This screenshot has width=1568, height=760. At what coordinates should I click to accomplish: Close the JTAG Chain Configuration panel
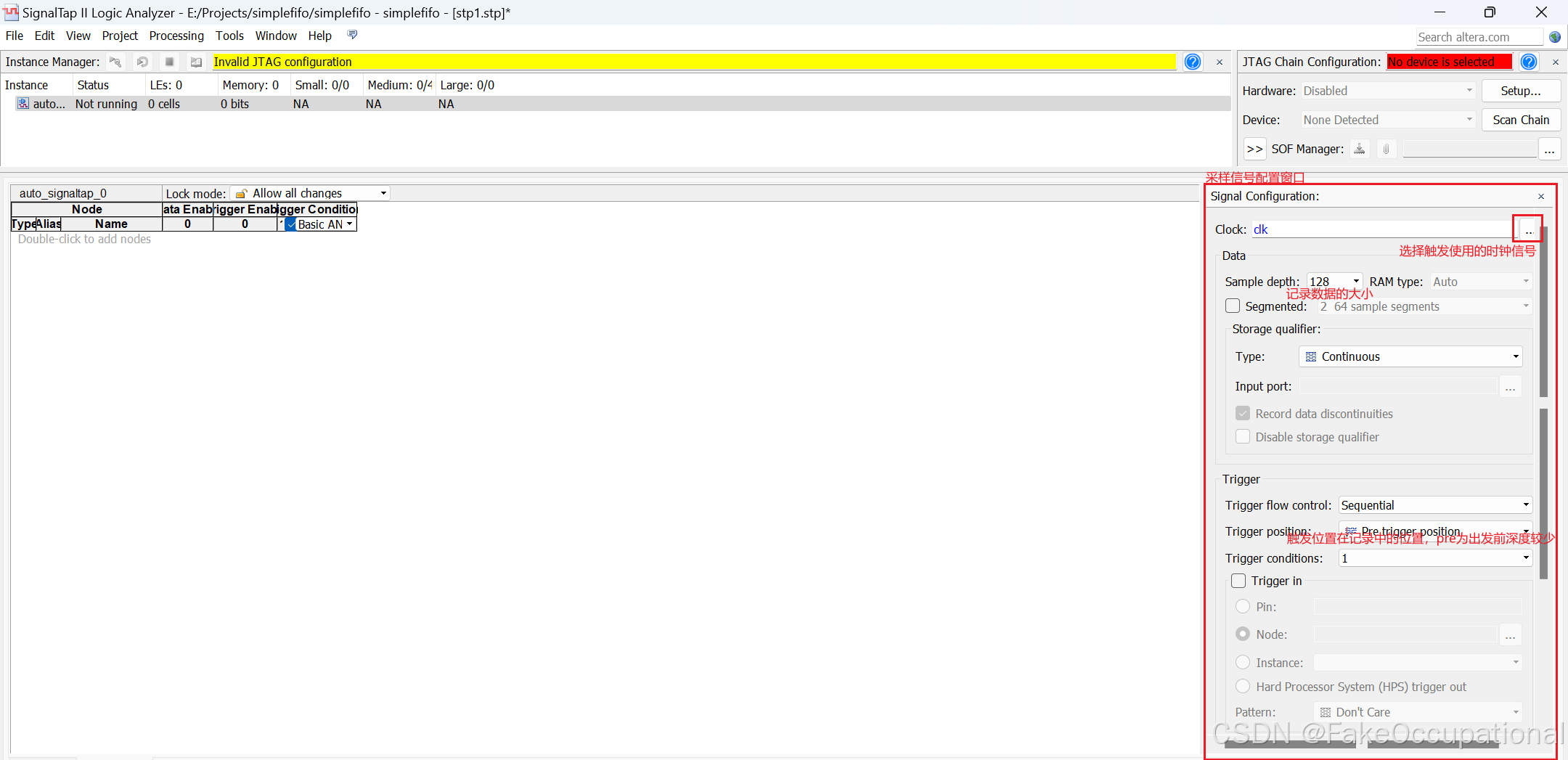1556,62
